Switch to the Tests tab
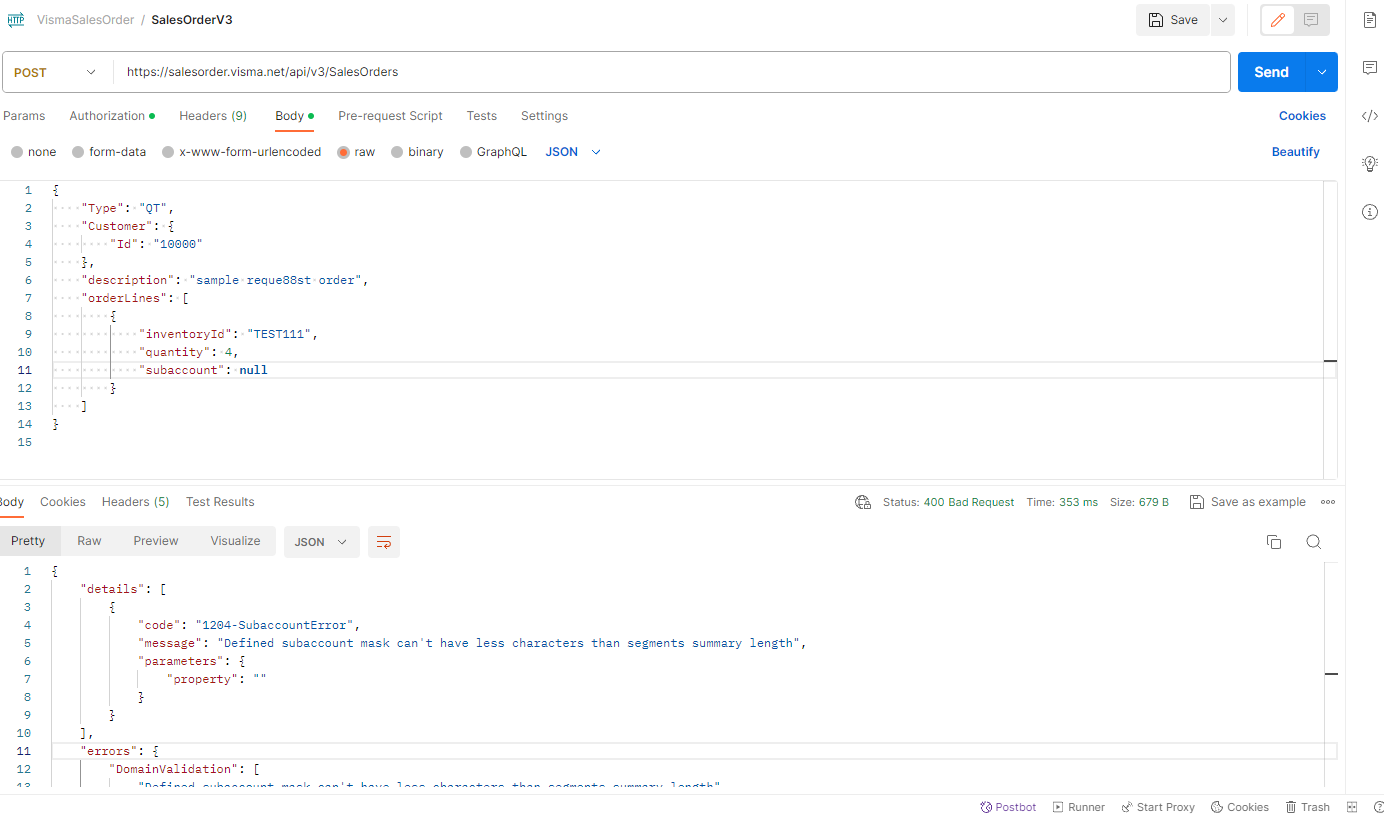 (481, 115)
